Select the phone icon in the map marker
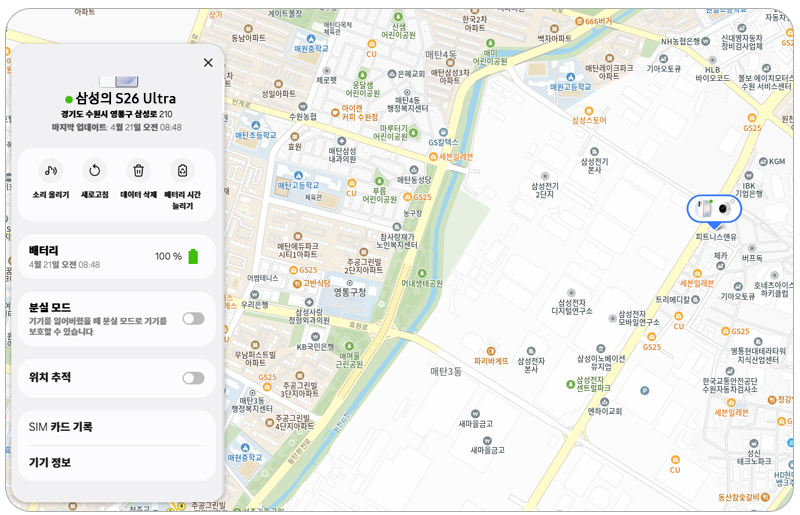This screenshot has height=515, width=800. (x=705, y=208)
